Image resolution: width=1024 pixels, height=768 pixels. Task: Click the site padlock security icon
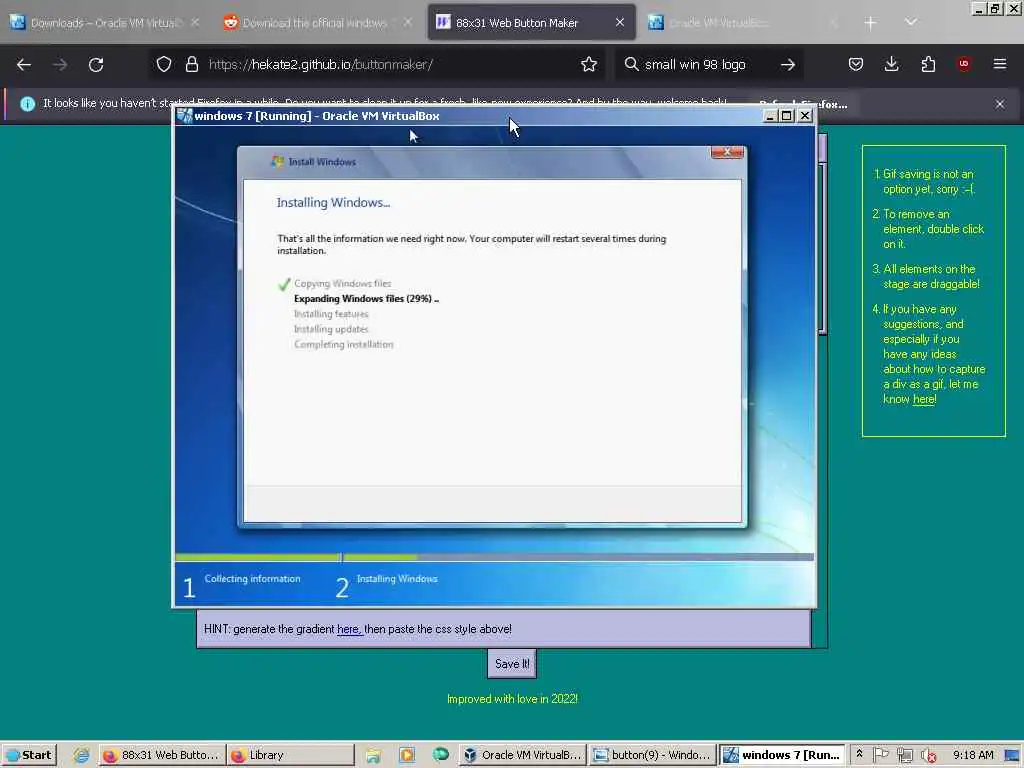(191, 64)
